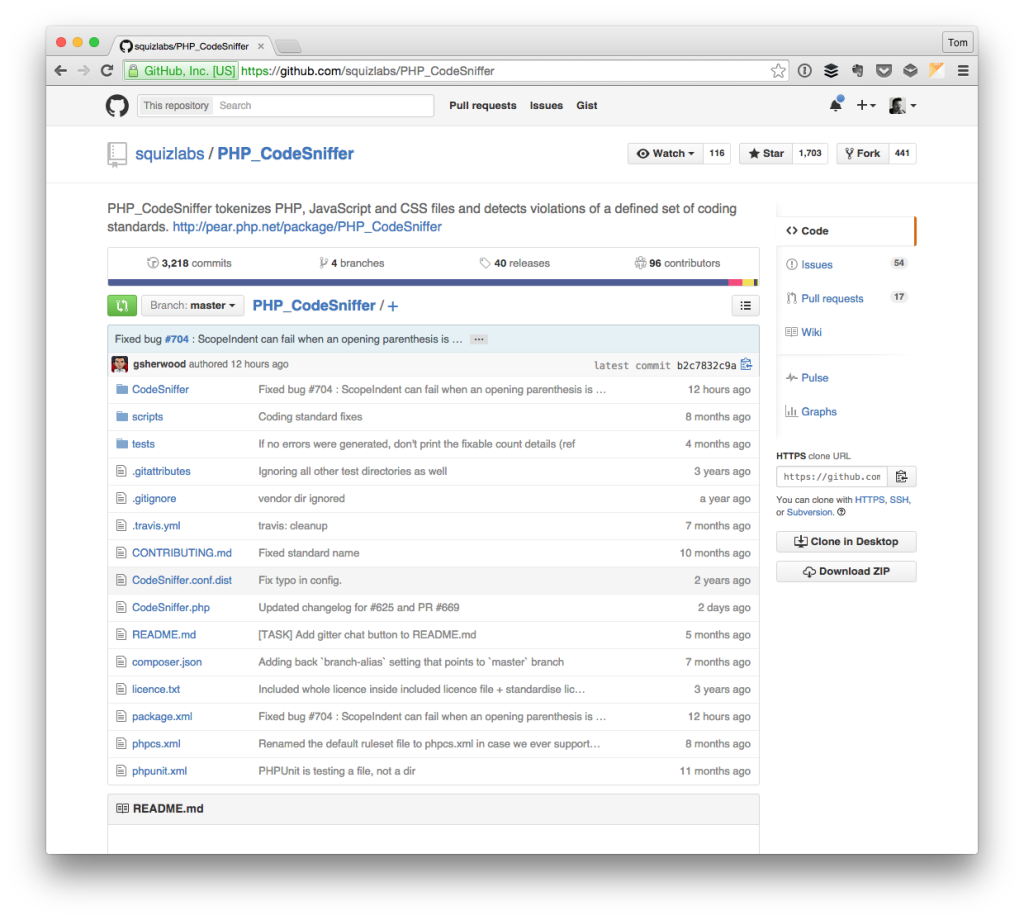1024x920 pixels.
Task: Expand the commit message ellipsis button
Action: (x=479, y=340)
